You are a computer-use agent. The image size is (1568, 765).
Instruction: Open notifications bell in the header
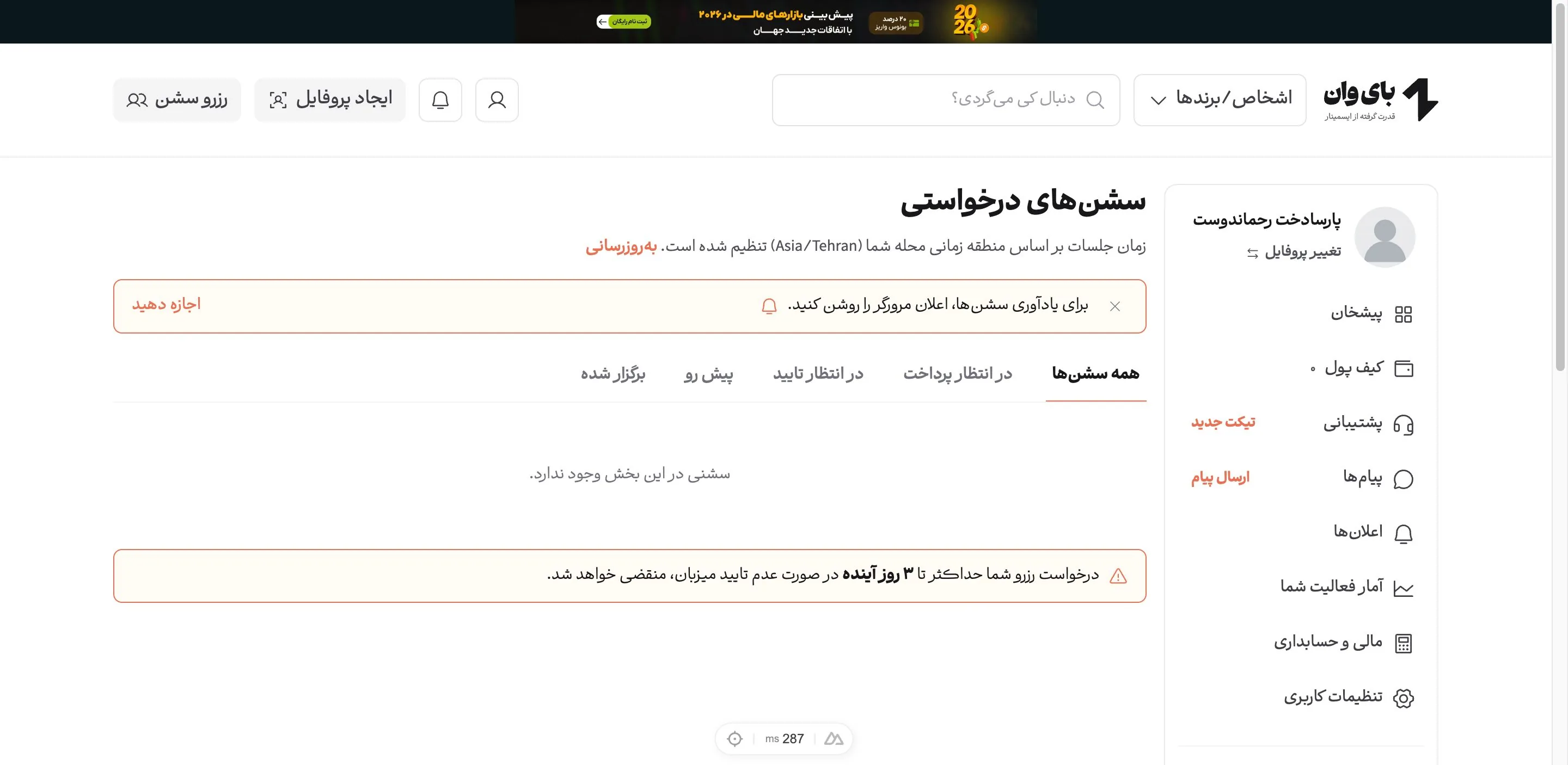pos(440,100)
